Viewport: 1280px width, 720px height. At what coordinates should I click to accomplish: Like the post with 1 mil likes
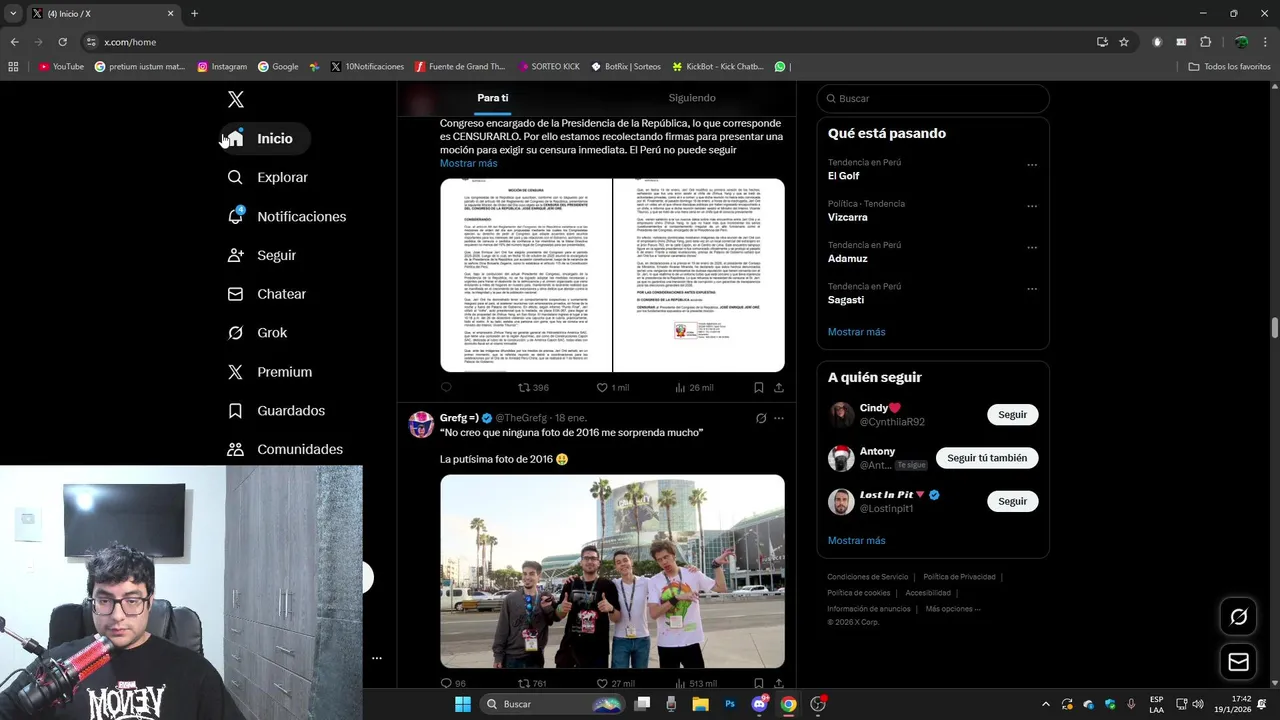point(613,388)
